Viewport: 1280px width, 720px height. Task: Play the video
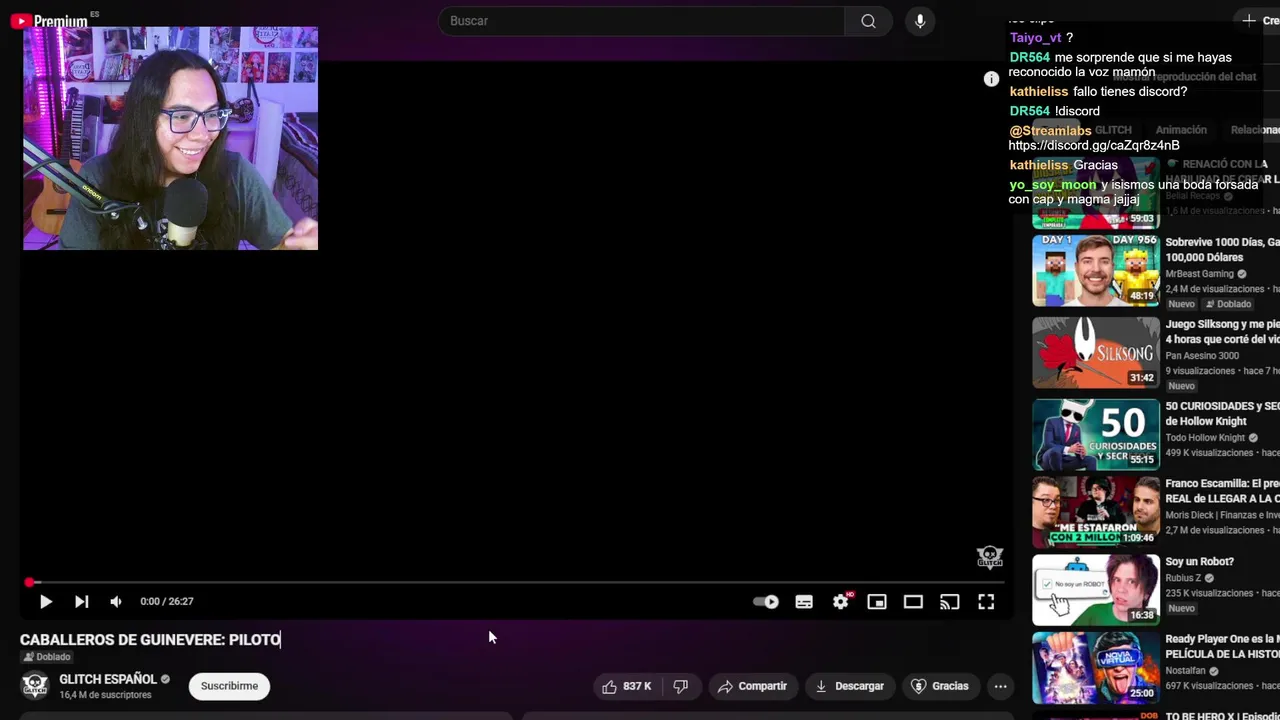tap(46, 601)
